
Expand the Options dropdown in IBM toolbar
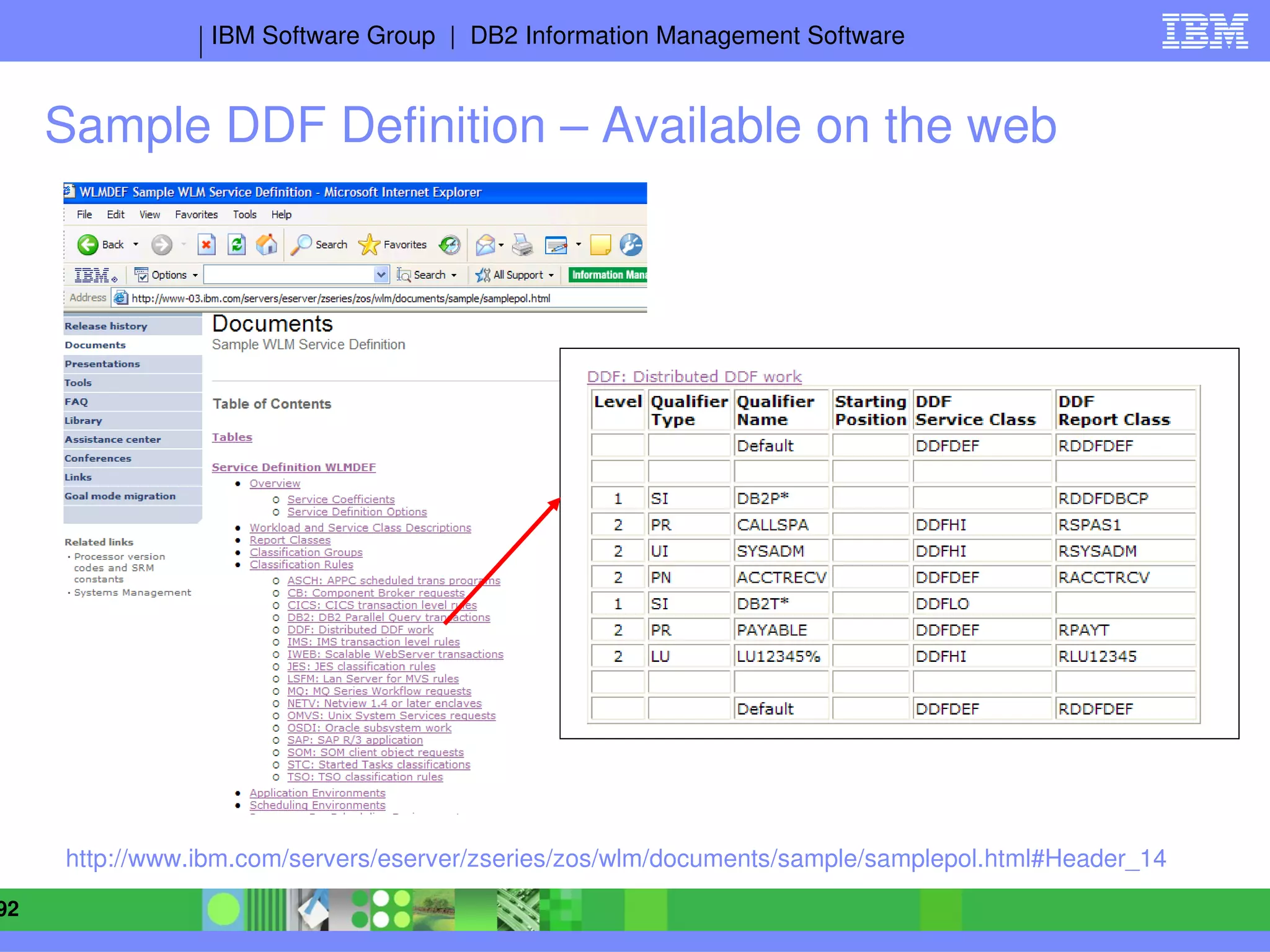195,275
